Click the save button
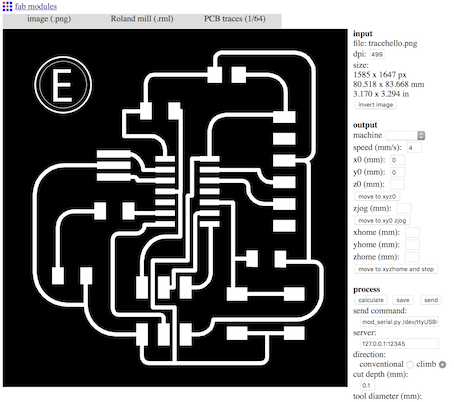 (x=403, y=300)
